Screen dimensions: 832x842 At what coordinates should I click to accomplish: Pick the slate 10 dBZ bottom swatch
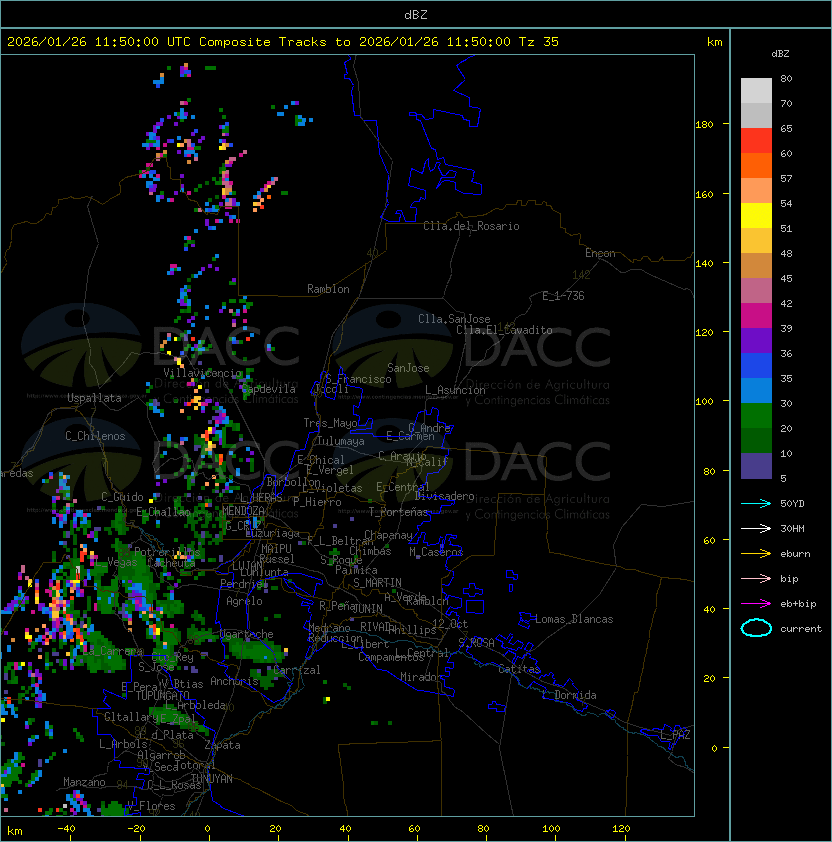point(756,466)
